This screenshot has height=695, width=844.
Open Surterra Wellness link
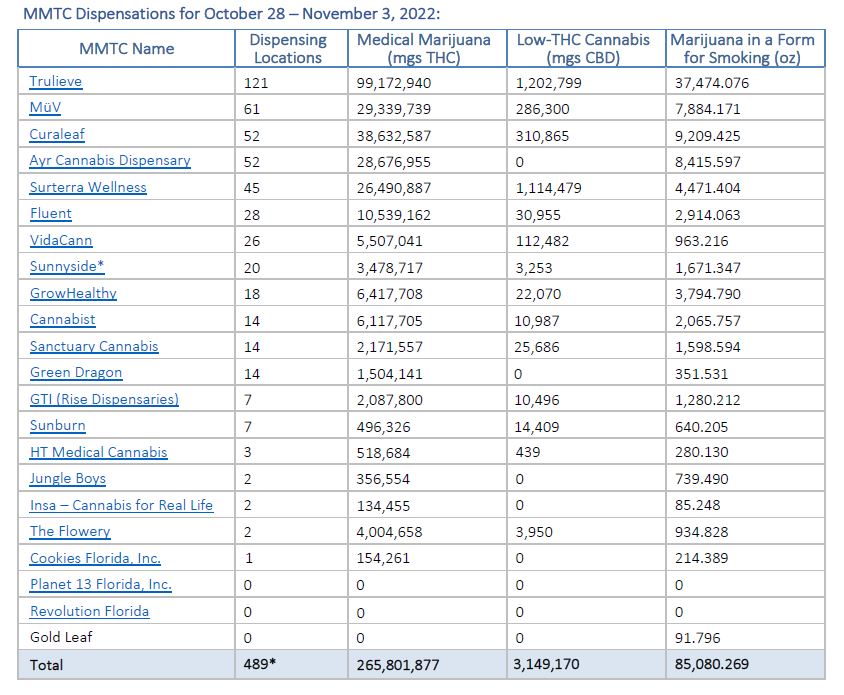88,187
